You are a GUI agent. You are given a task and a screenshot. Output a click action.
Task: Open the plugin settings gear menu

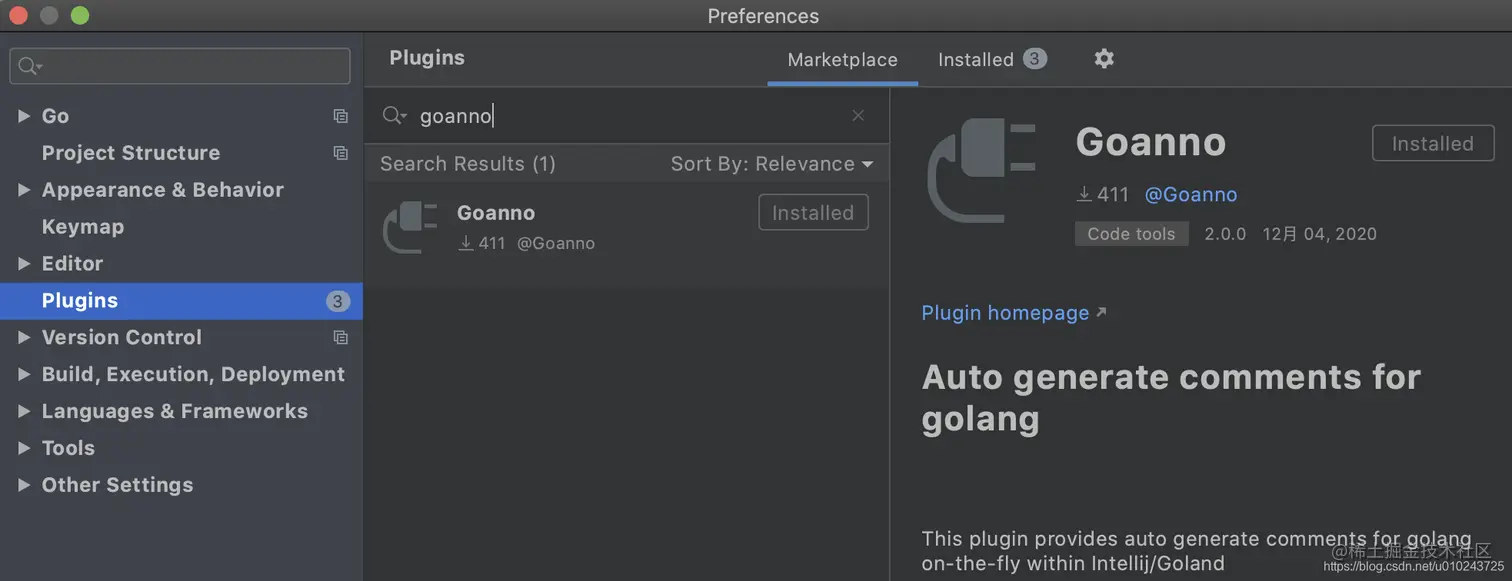(1103, 59)
